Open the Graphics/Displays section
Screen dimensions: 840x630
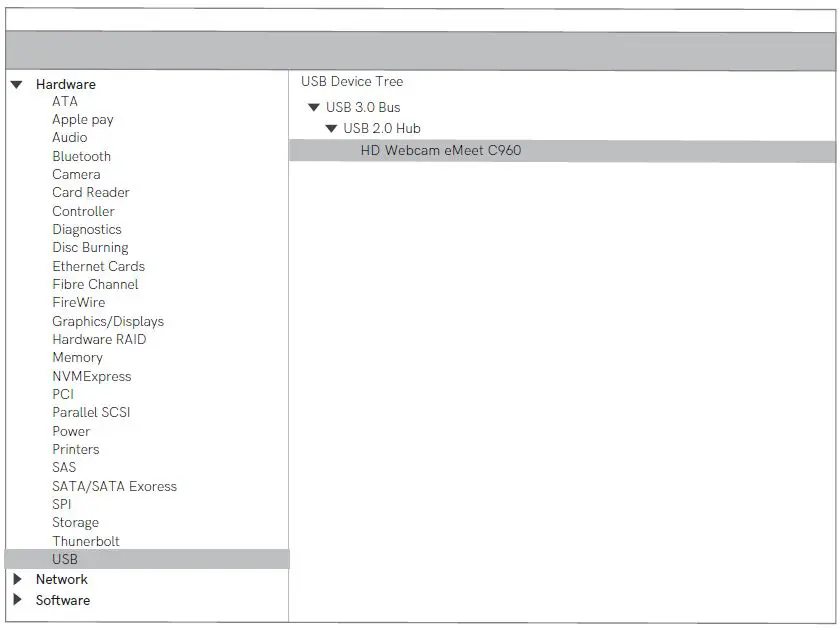point(108,321)
